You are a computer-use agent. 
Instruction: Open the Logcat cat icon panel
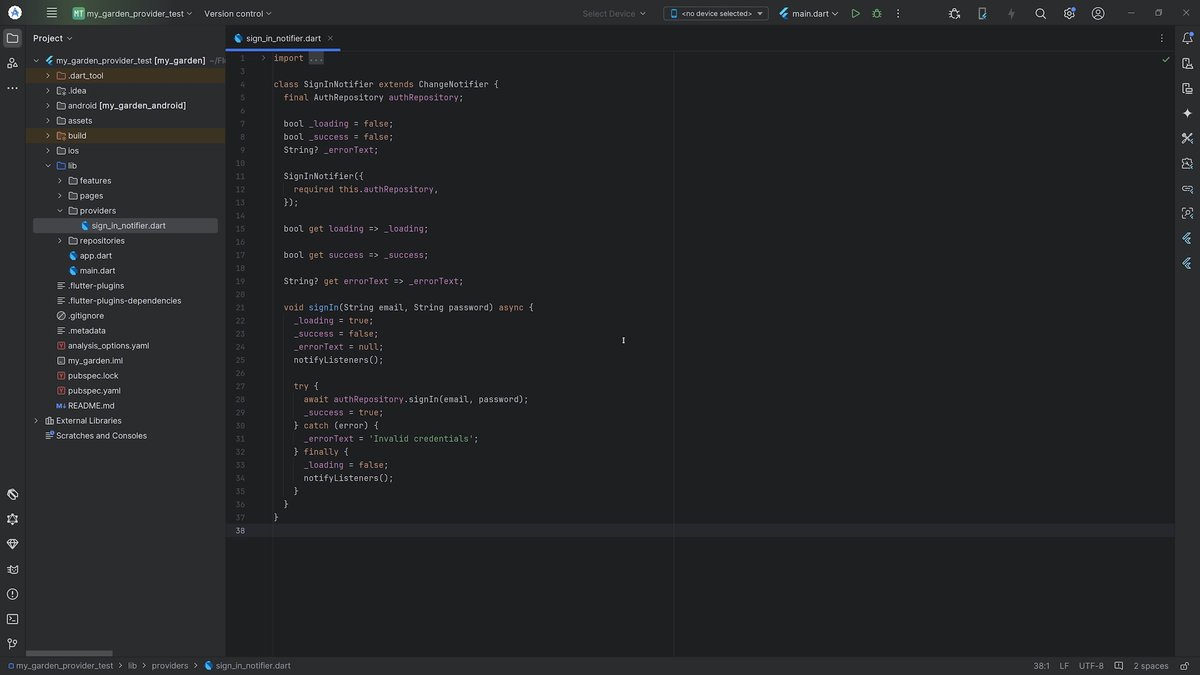point(12,569)
